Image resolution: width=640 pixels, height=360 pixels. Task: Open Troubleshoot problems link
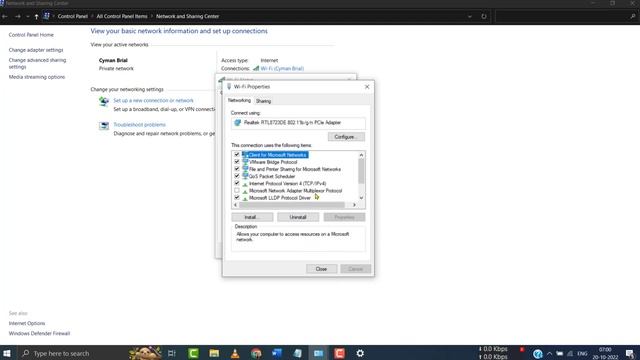coord(140,124)
